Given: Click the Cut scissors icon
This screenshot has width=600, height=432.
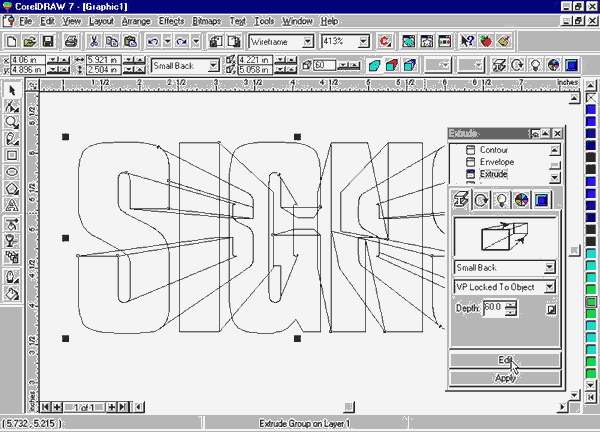Looking at the screenshot, I should (94, 41).
